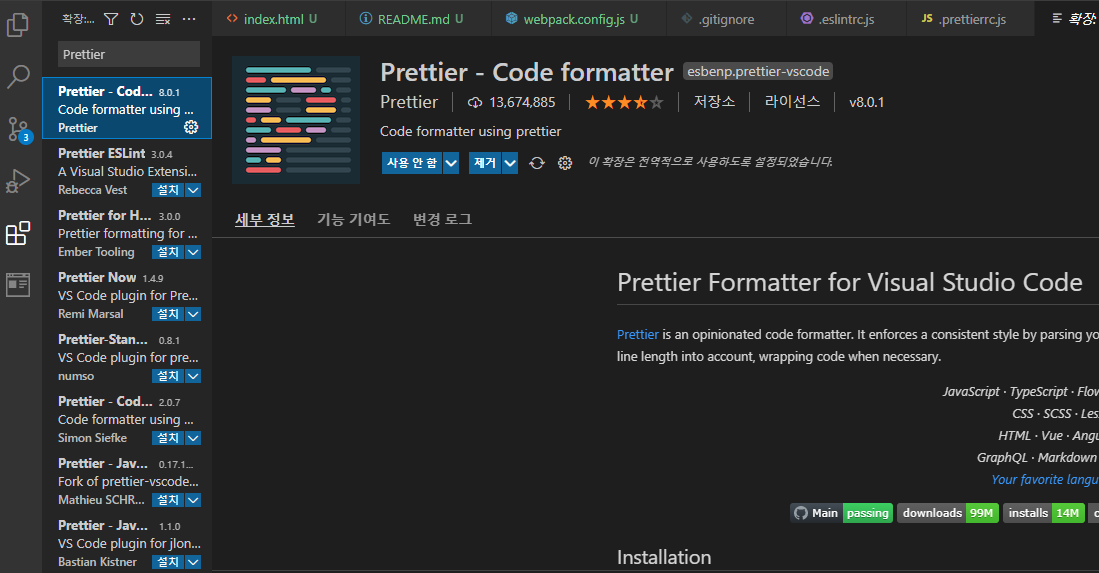Install Mathieu SCHR's Prettier fork extension
Image resolution: width=1099 pixels, height=573 pixels.
[168, 500]
